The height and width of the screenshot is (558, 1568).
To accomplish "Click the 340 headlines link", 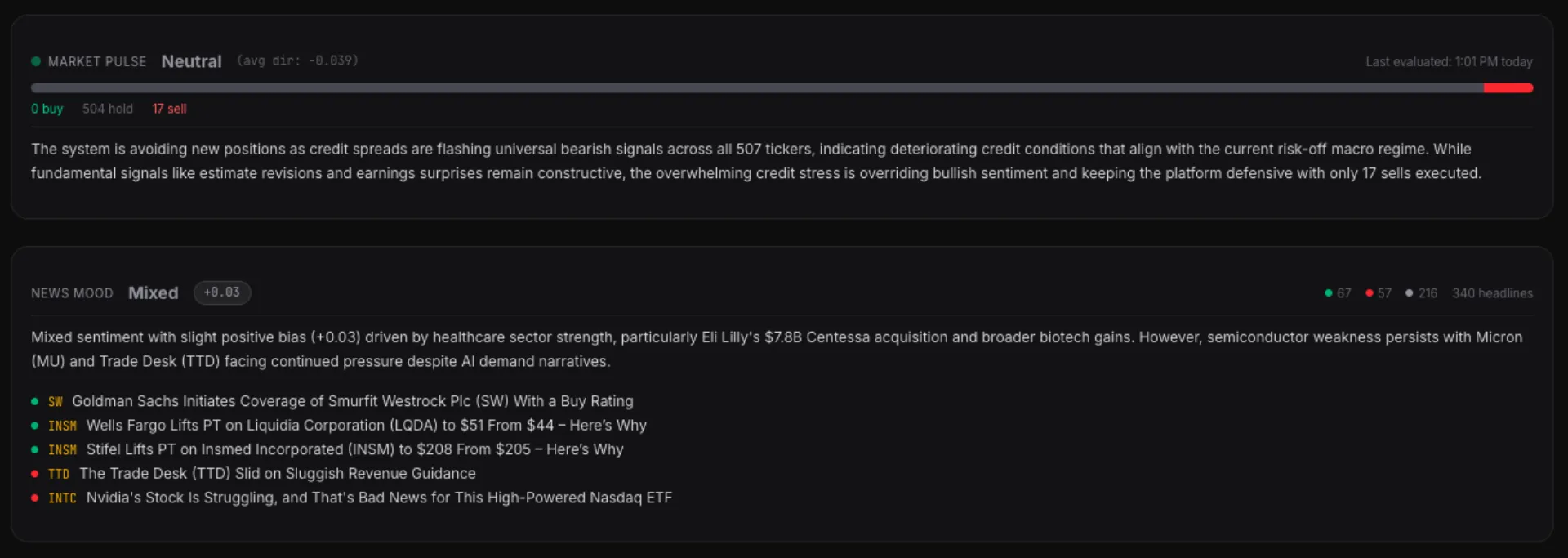I will click(x=1494, y=292).
